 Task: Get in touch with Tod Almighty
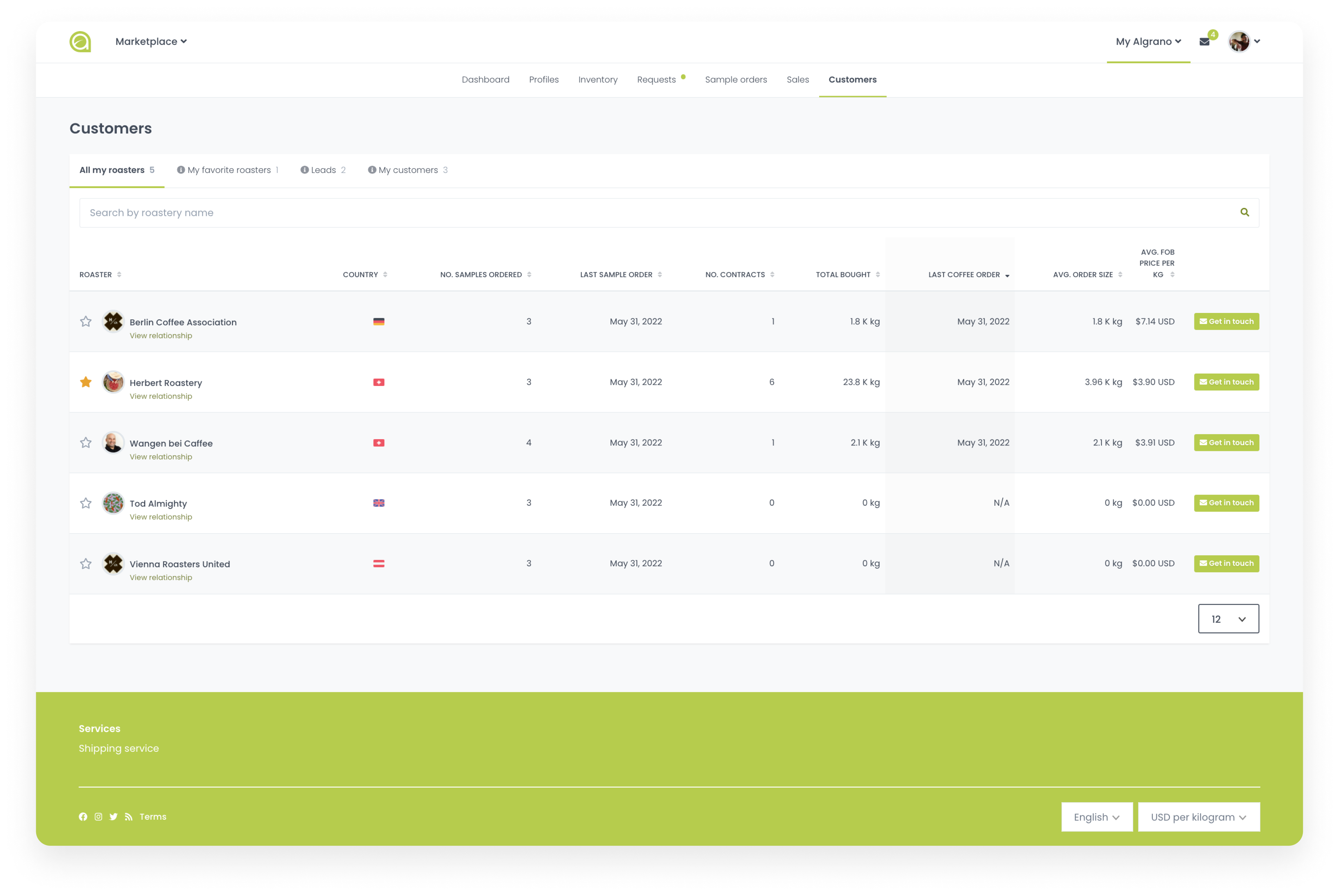[1226, 503]
